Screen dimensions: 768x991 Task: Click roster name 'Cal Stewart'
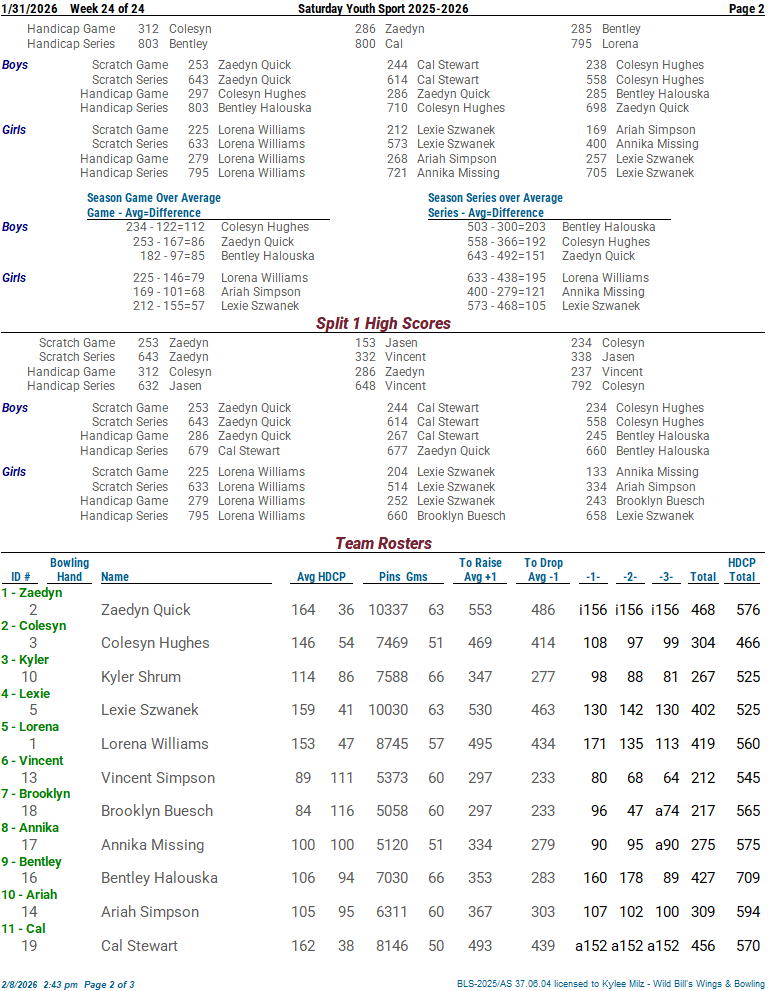click(x=139, y=946)
